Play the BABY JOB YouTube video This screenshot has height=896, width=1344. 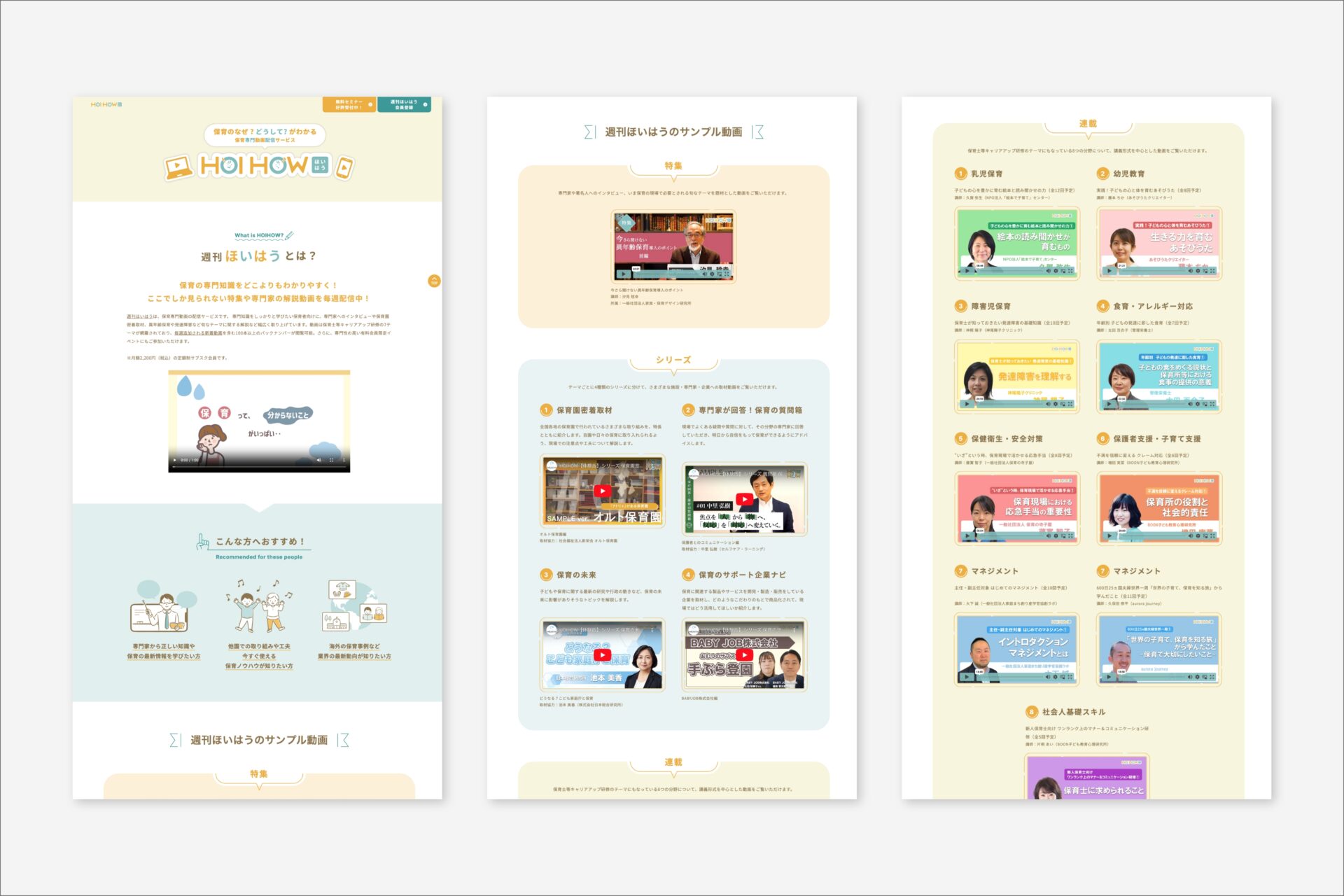745,655
